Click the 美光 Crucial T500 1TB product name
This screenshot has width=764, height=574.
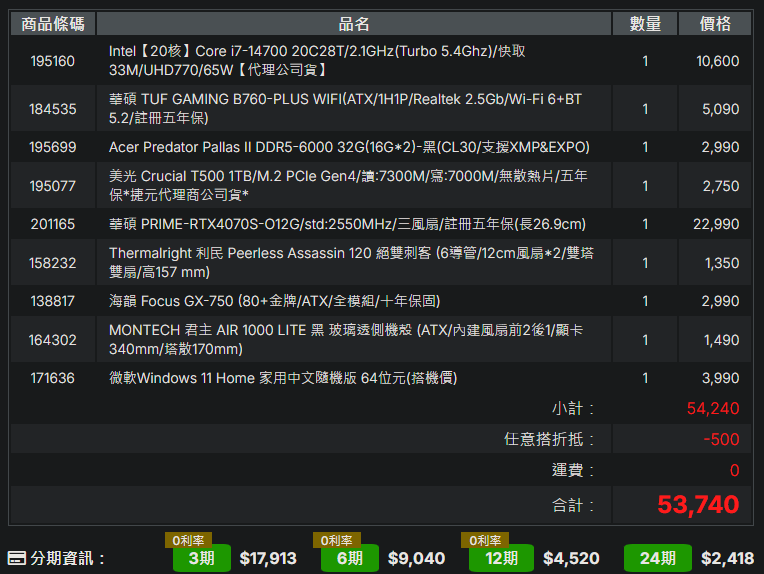pos(348,185)
